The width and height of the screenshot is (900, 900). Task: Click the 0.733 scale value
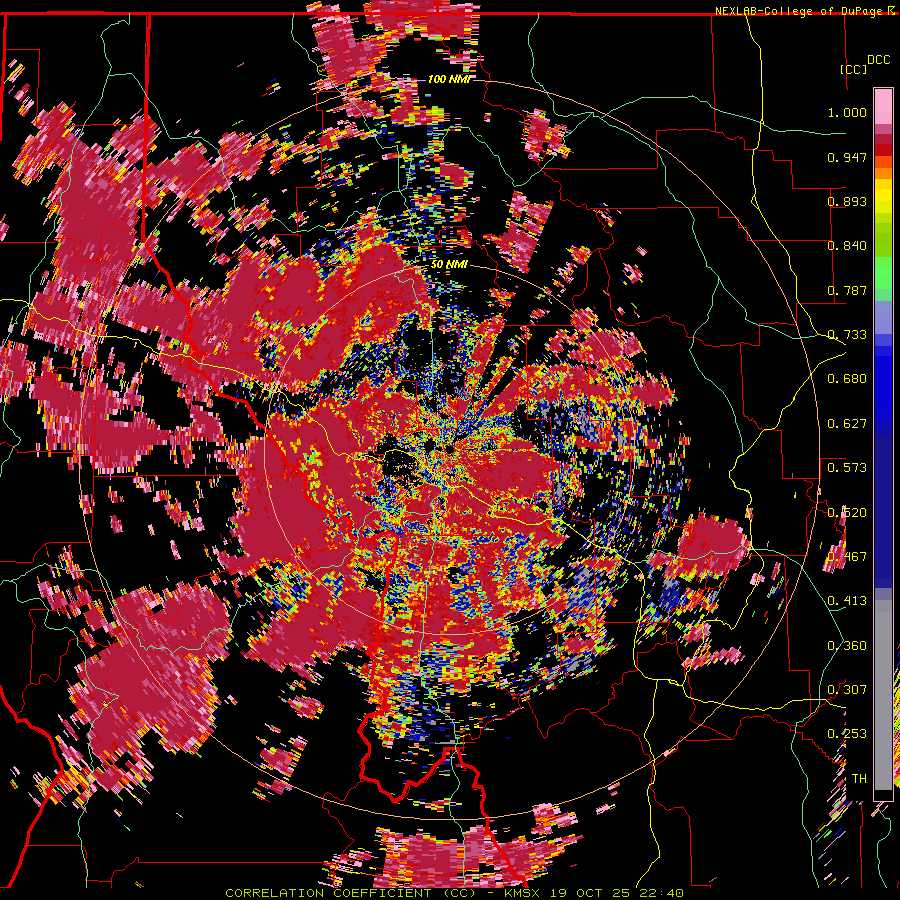[x=847, y=335]
